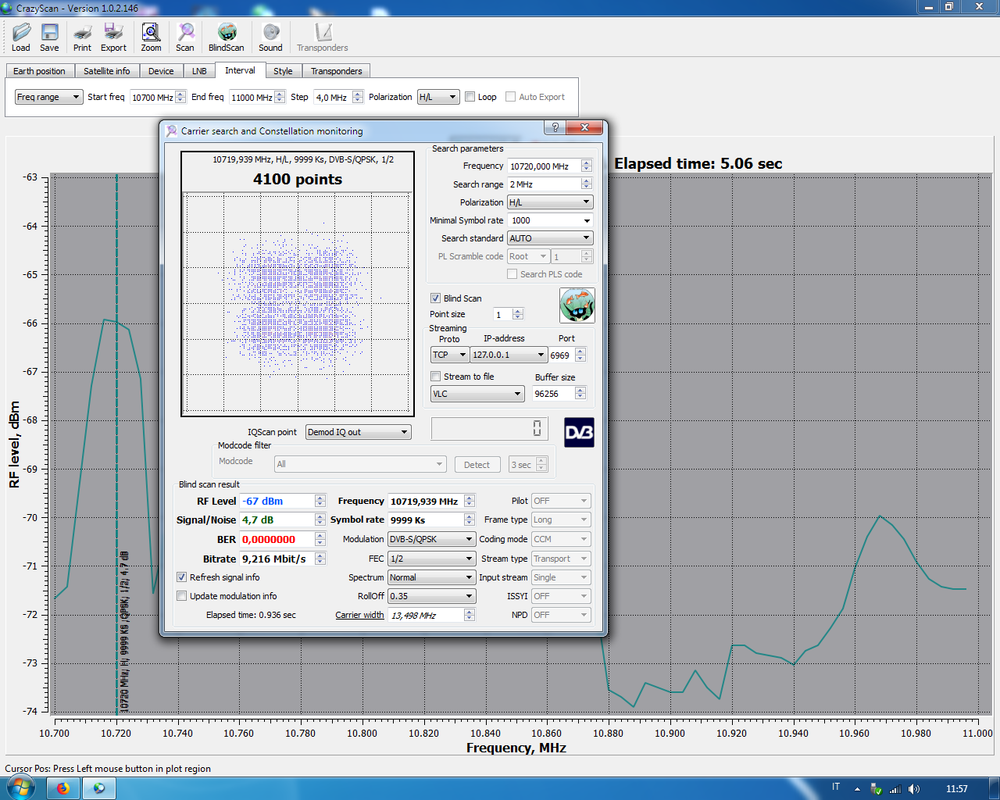Click the constellation plot area

click(x=297, y=305)
